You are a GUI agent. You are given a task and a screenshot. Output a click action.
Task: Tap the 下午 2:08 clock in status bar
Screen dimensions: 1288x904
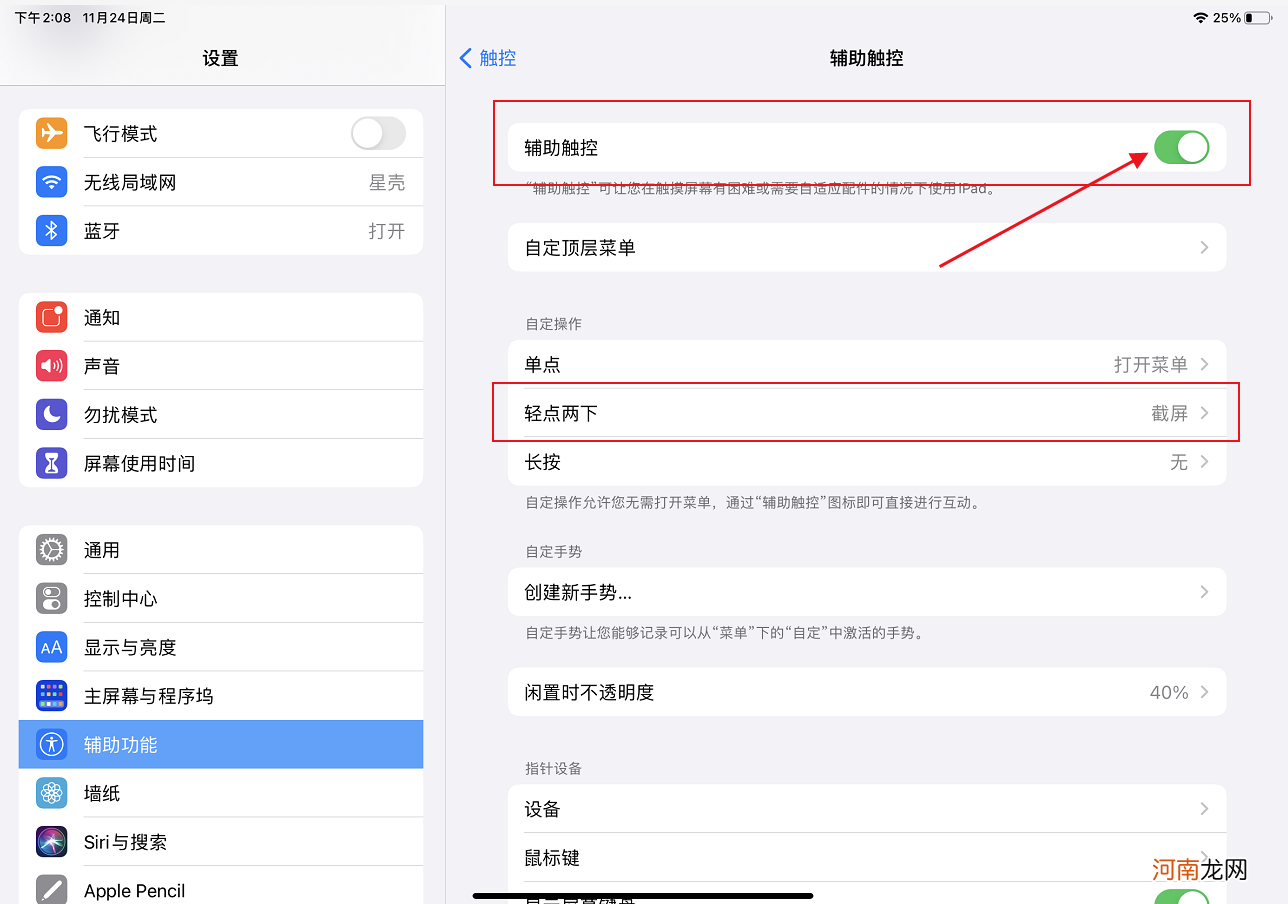coord(43,18)
